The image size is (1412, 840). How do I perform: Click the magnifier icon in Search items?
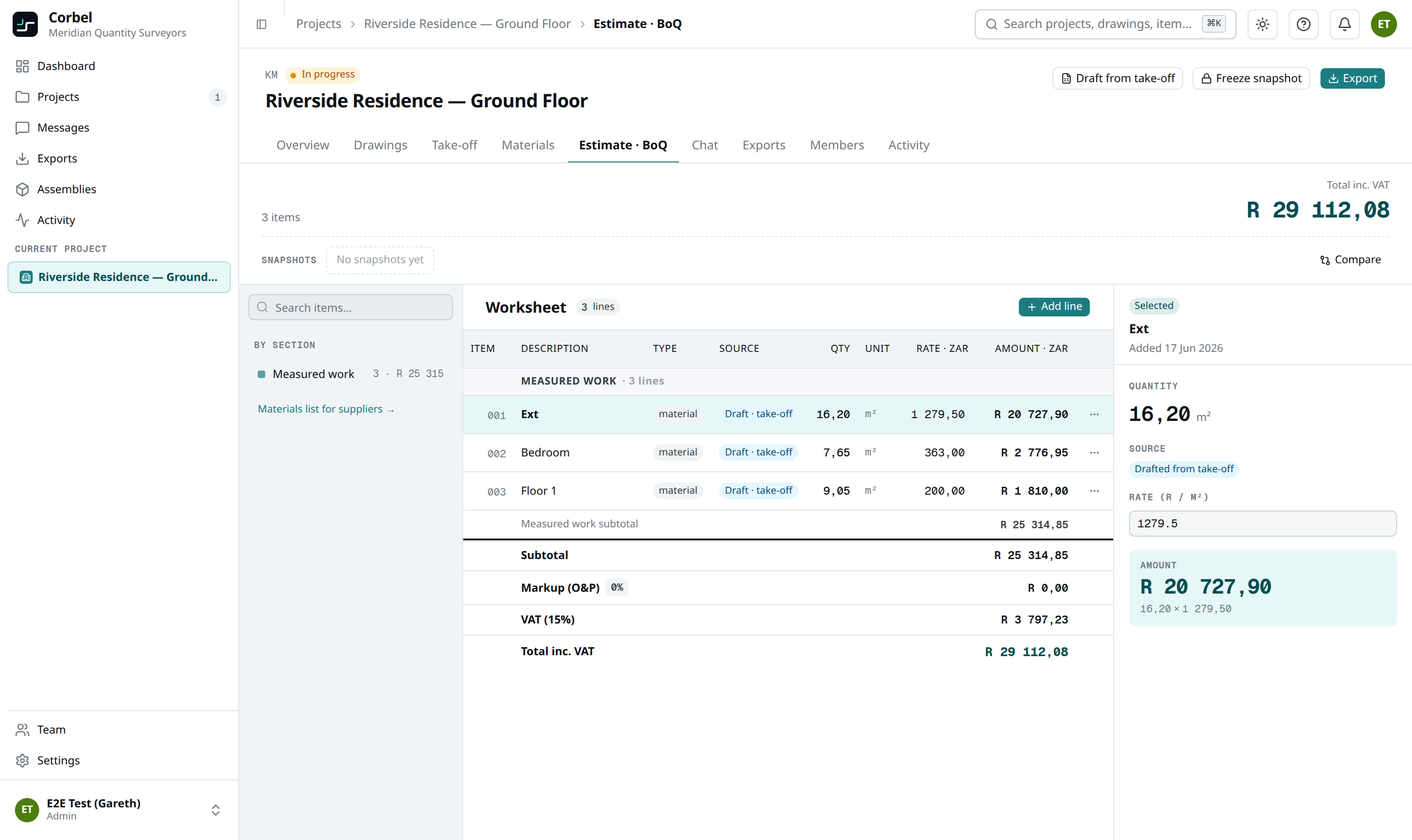click(x=262, y=308)
